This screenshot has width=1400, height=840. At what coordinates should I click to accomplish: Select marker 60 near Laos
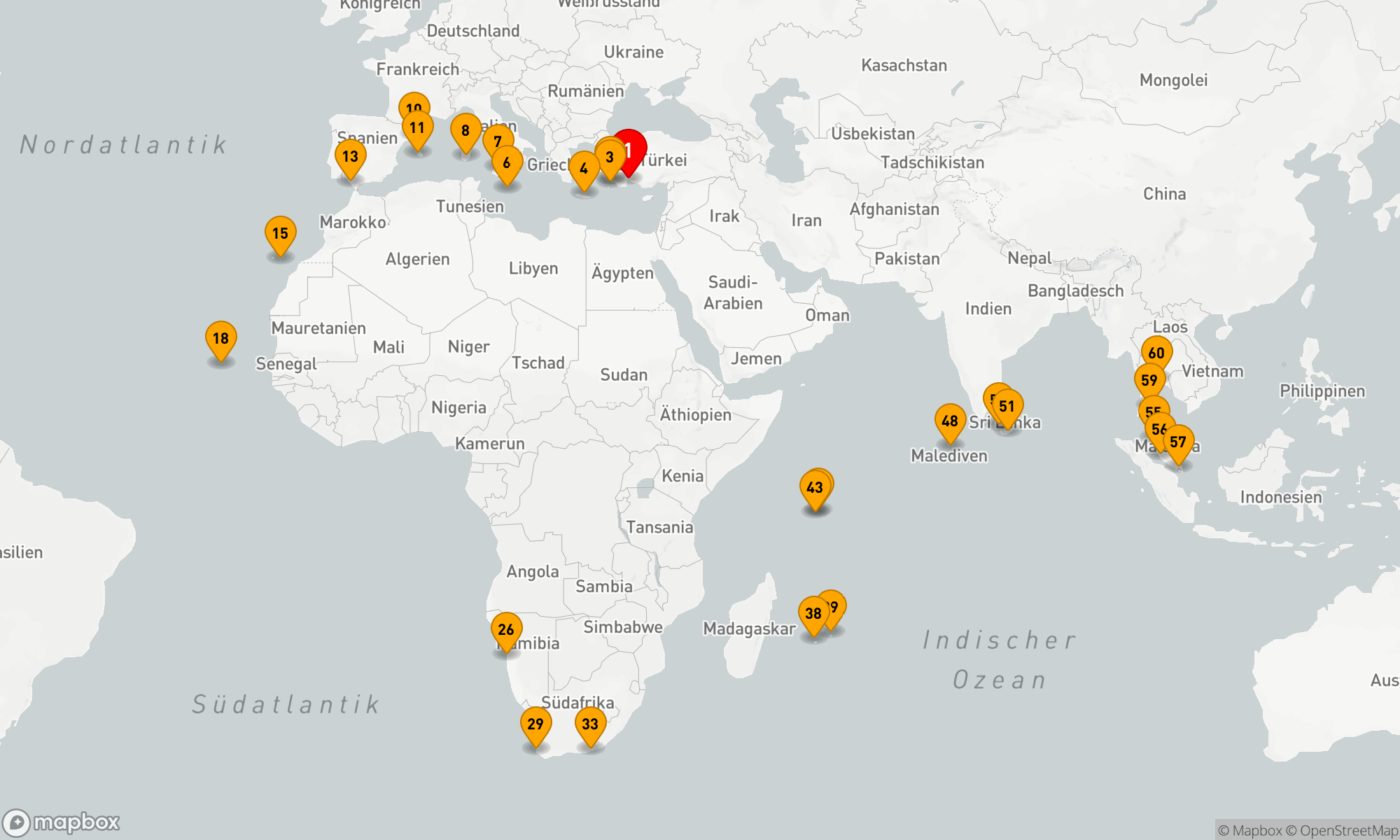pyautogui.click(x=1156, y=353)
